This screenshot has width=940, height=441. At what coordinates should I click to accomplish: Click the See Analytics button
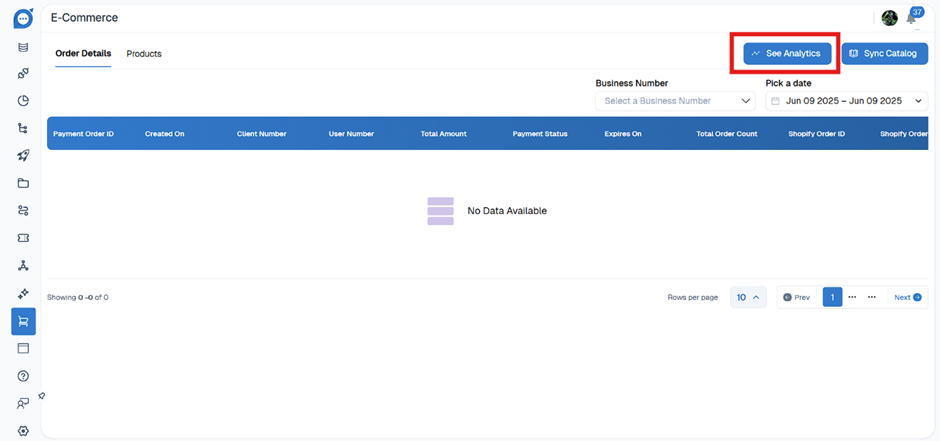tap(787, 53)
